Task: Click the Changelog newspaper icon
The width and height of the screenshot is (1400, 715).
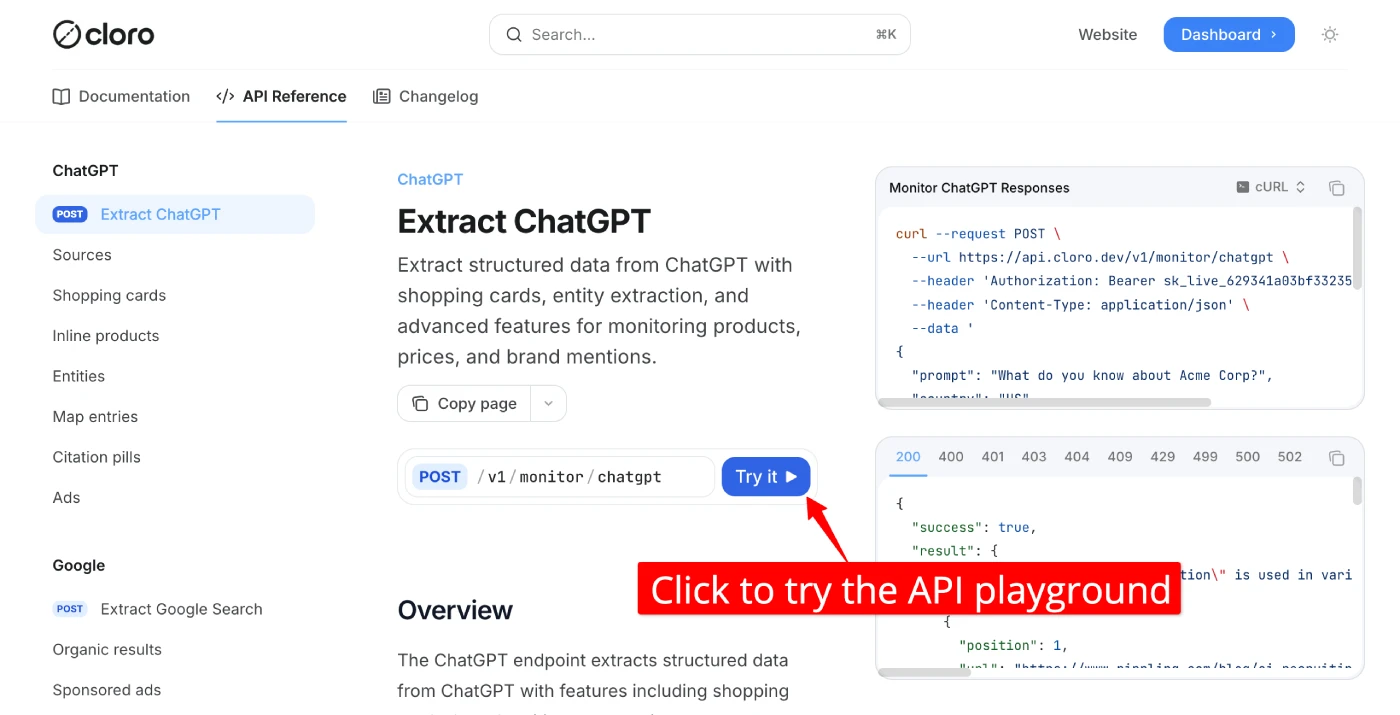Action: (381, 96)
